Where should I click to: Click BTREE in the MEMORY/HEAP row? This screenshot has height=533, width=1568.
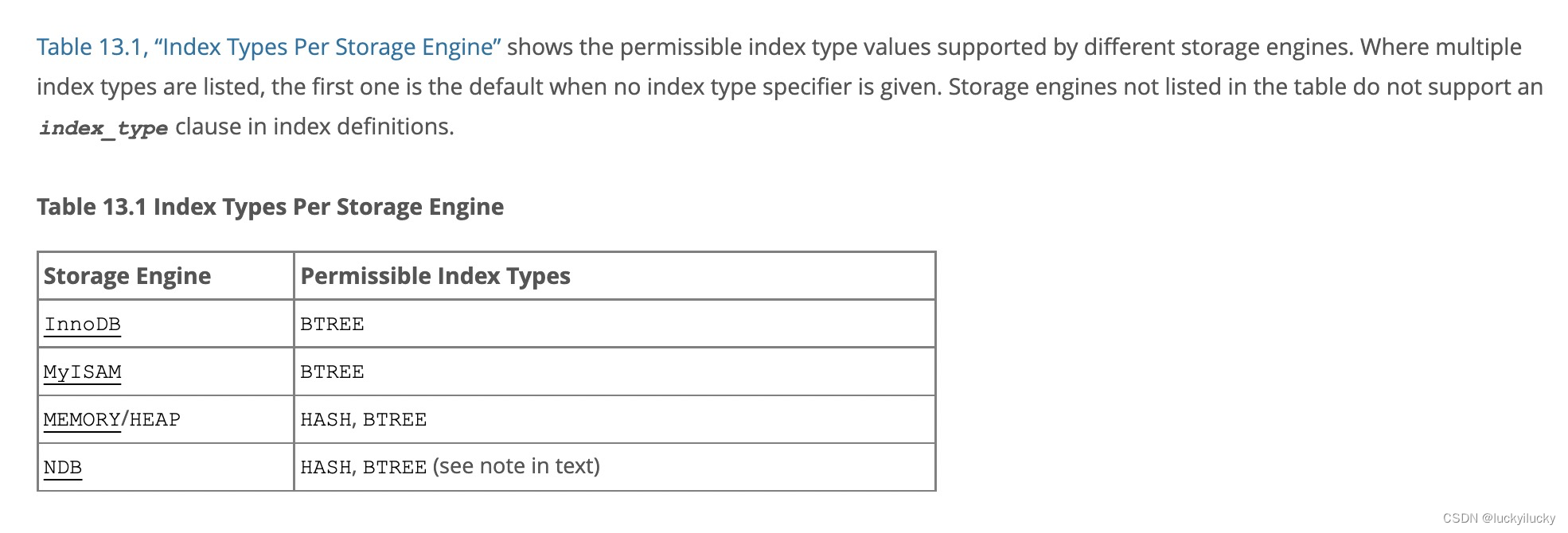pos(395,420)
